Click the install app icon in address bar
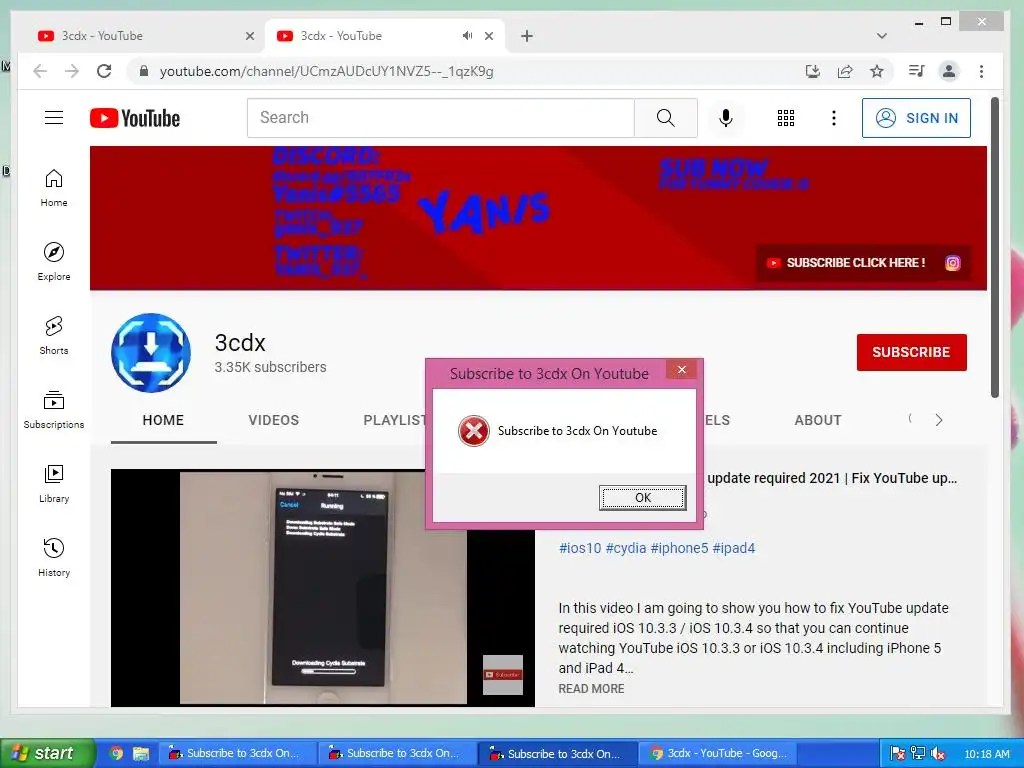1024x768 pixels. (812, 71)
